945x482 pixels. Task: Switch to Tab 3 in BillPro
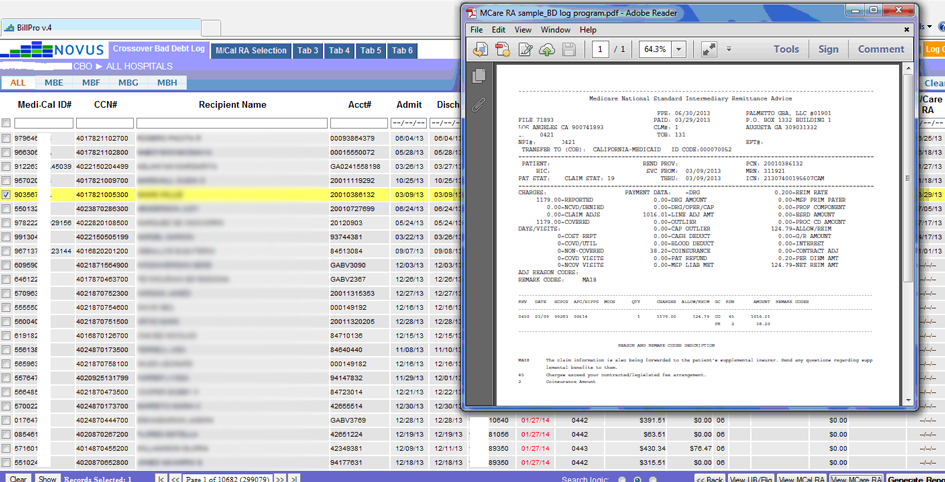(307, 51)
